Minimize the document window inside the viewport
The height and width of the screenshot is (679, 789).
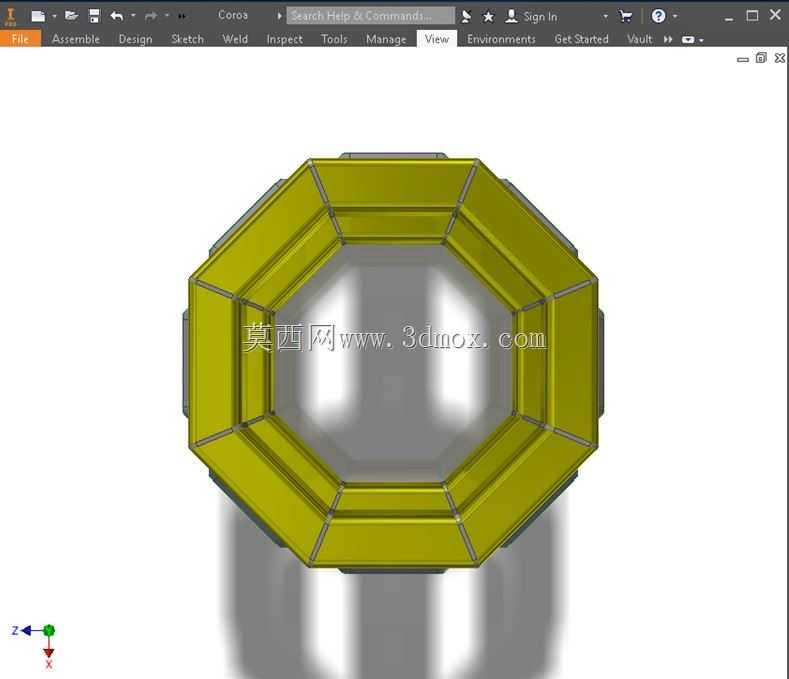pyautogui.click(x=743, y=59)
